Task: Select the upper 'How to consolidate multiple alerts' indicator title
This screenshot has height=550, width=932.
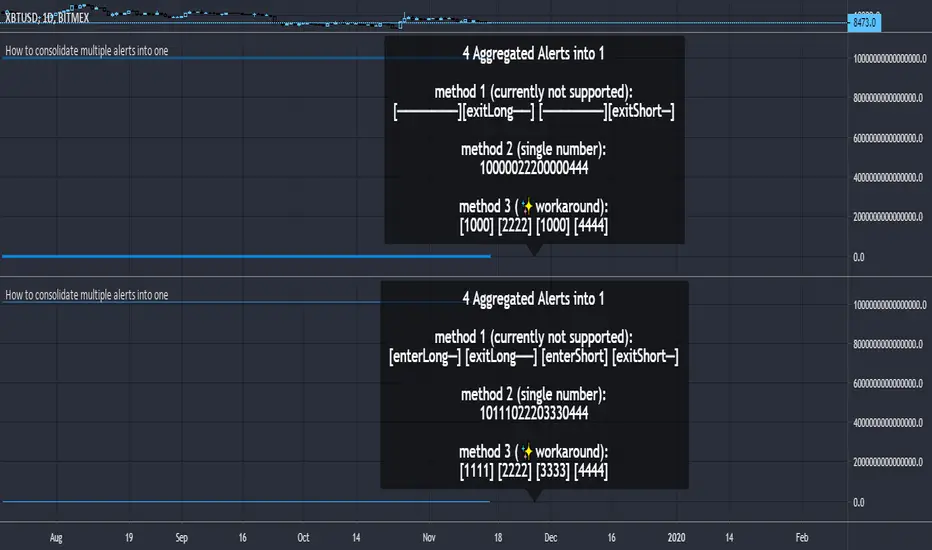Action: pos(87,49)
